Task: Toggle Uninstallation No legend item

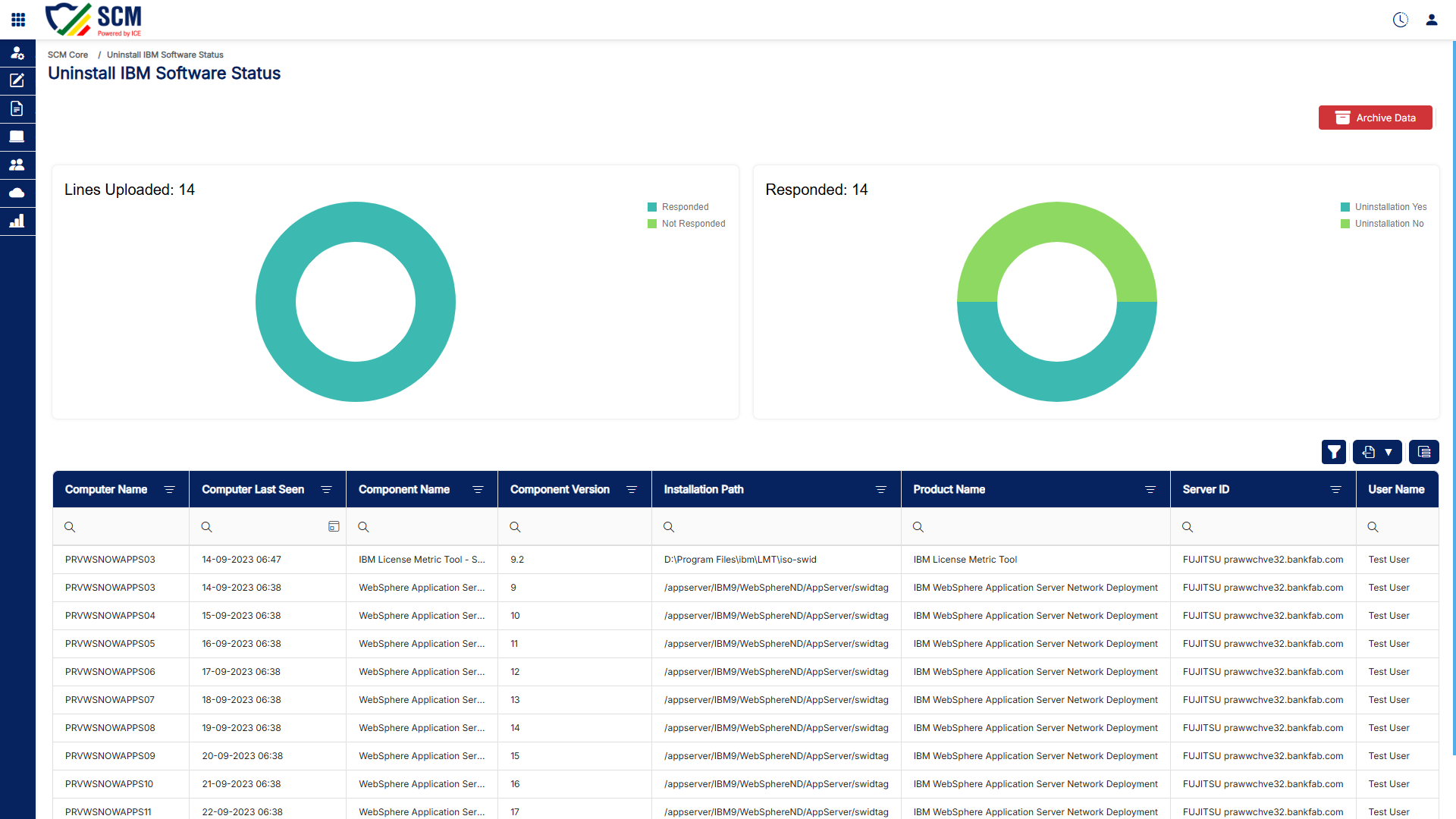Action: tap(1382, 224)
